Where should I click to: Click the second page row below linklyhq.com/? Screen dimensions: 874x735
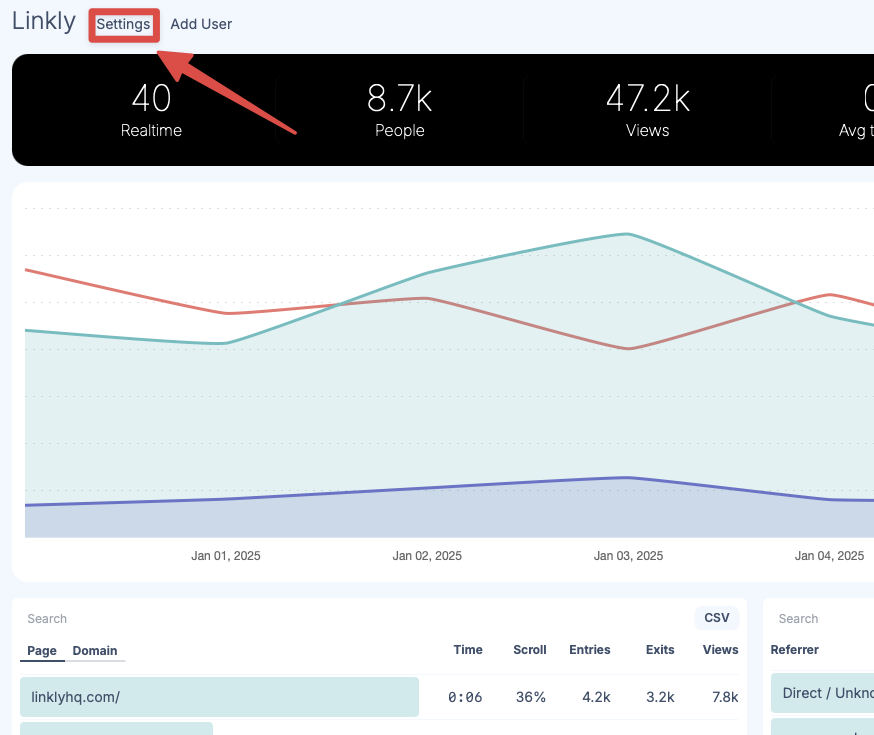click(115, 730)
